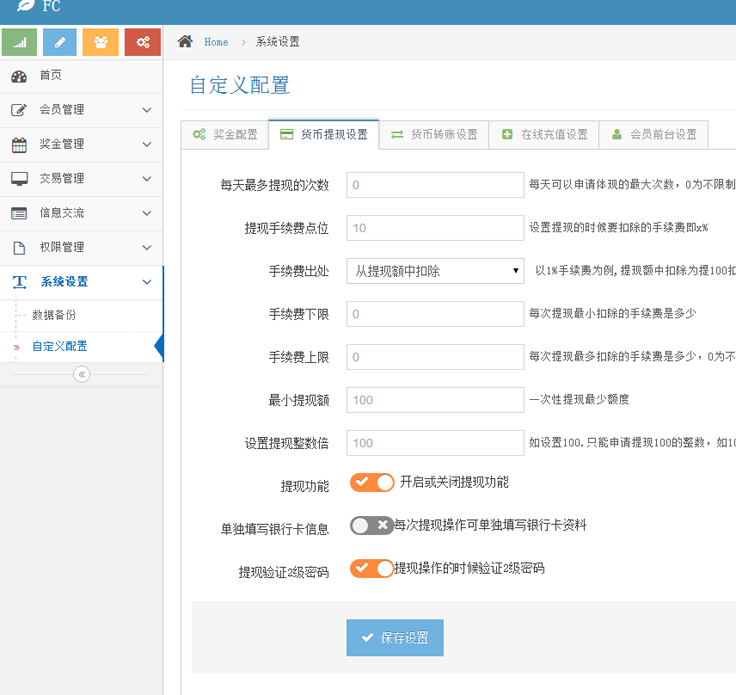736x695 pixels.
Task: Disable the 提现验证2级密码 switch
Action: tap(372, 569)
